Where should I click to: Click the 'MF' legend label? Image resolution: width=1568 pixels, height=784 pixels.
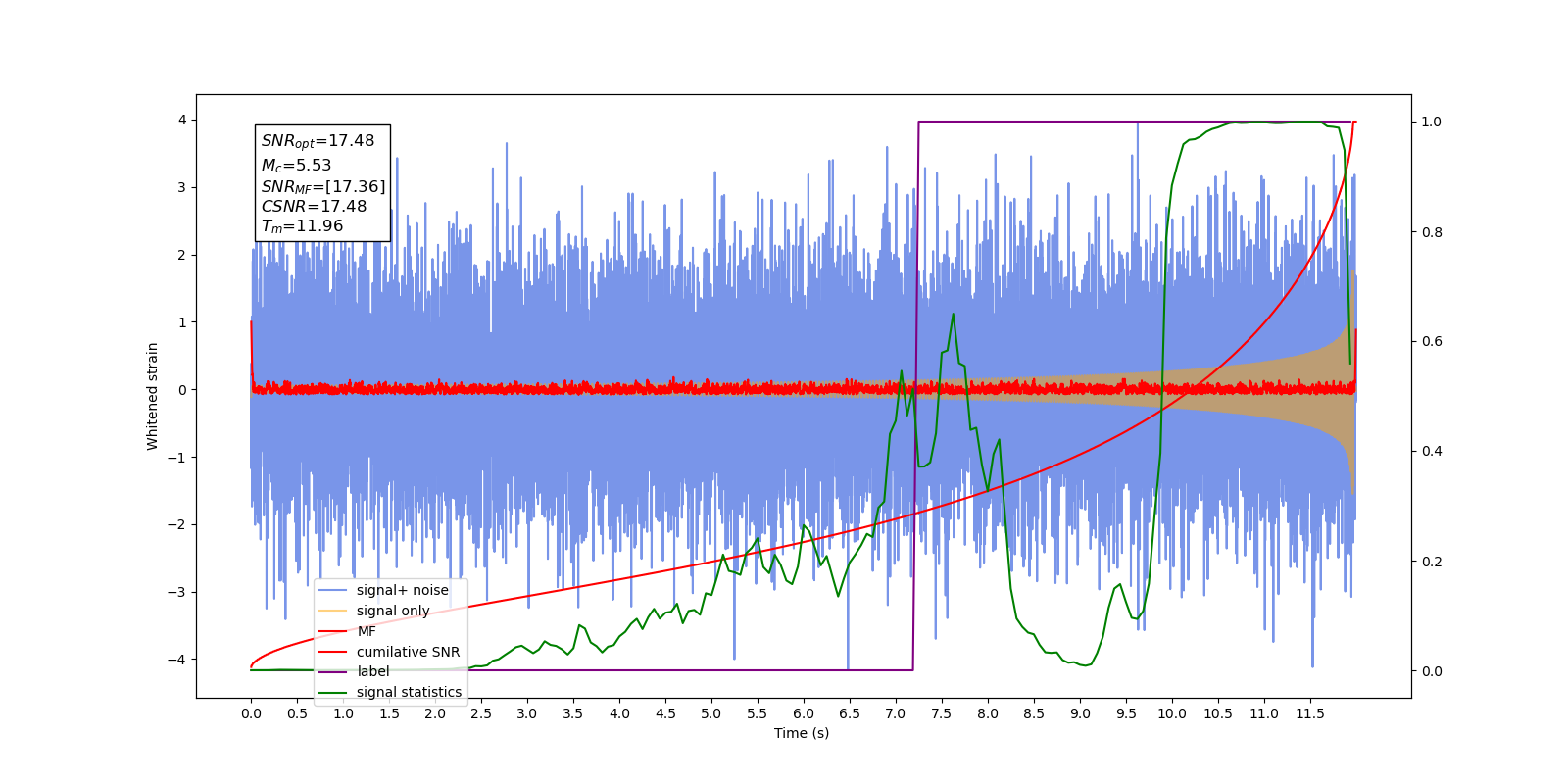[367, 631]
